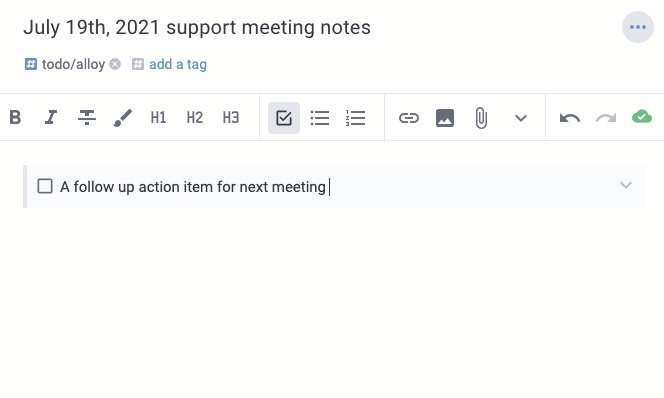Insert a link with the chain icon

pos(409,118)
